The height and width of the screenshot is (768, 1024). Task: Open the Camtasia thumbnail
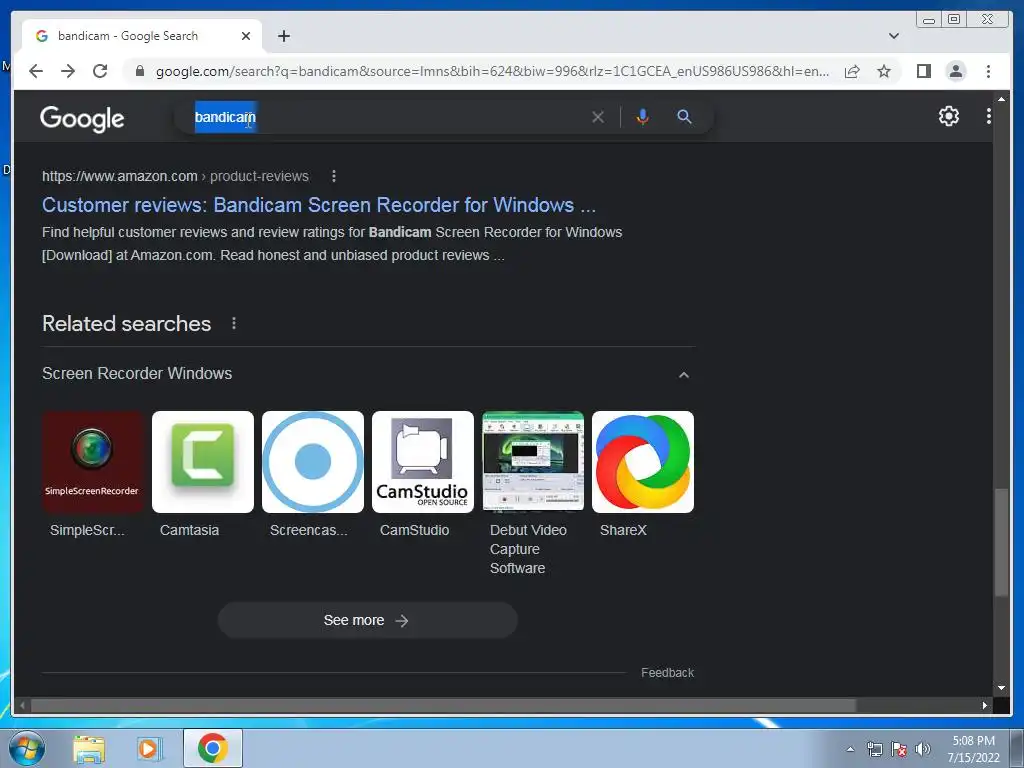202,462
